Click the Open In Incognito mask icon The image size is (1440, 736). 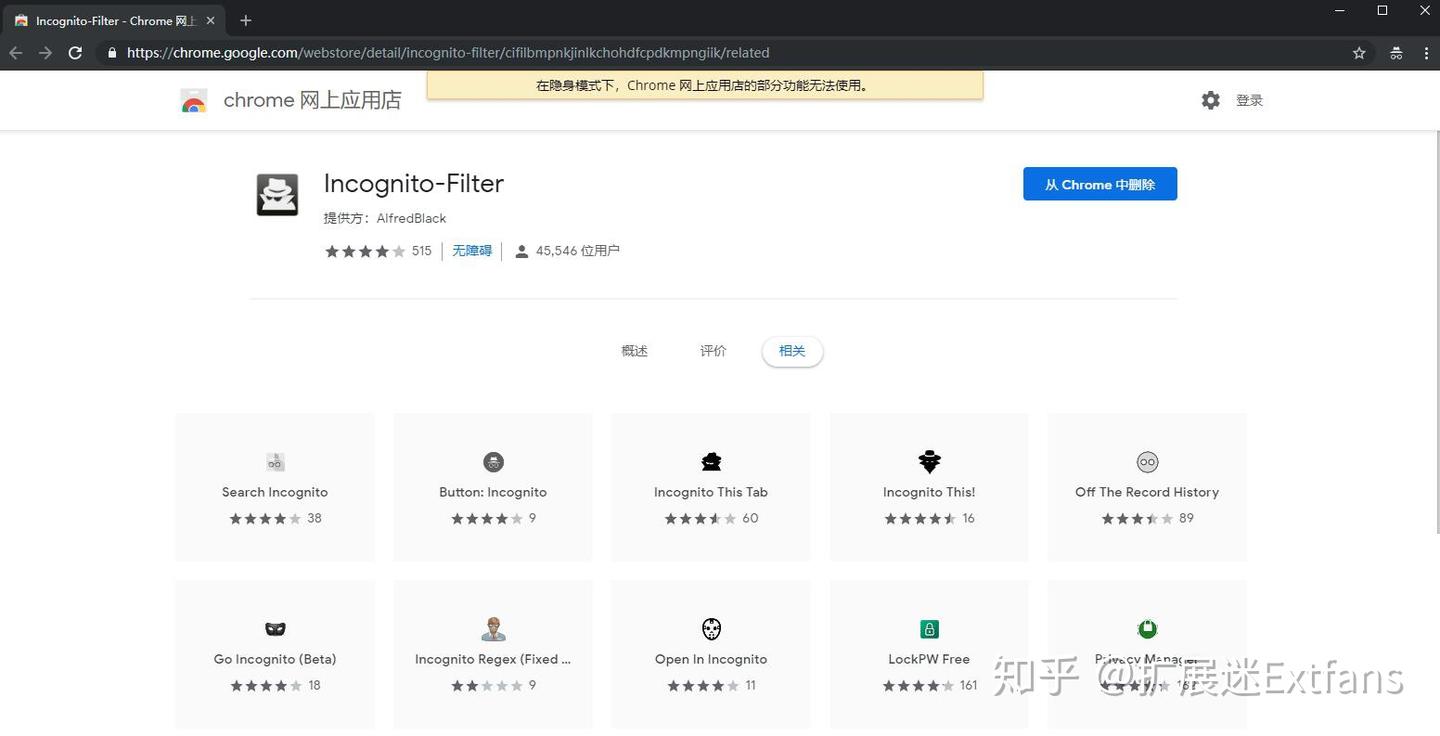[x=710, y=628]
